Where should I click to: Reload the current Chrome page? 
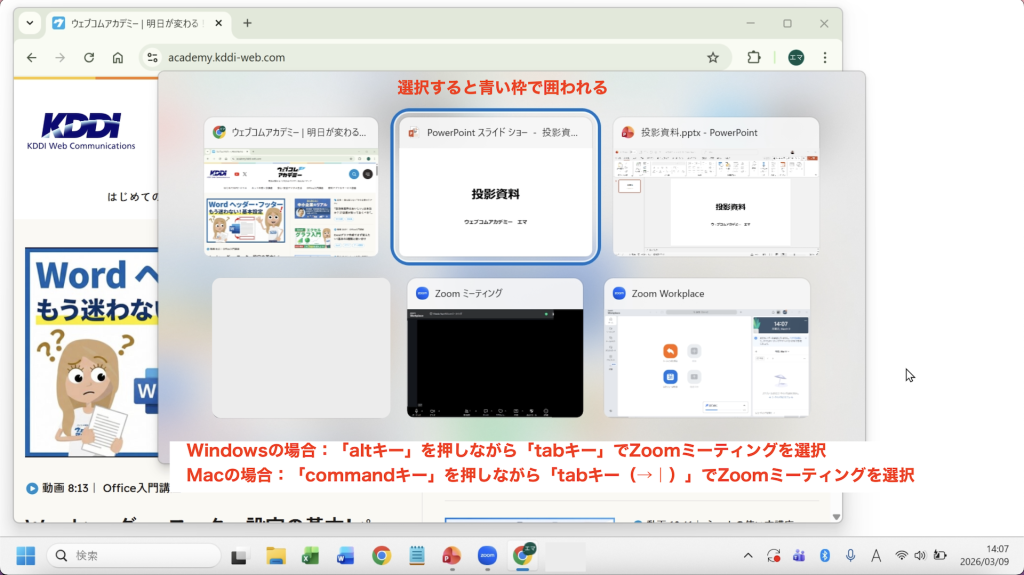[x=89, y=58]
